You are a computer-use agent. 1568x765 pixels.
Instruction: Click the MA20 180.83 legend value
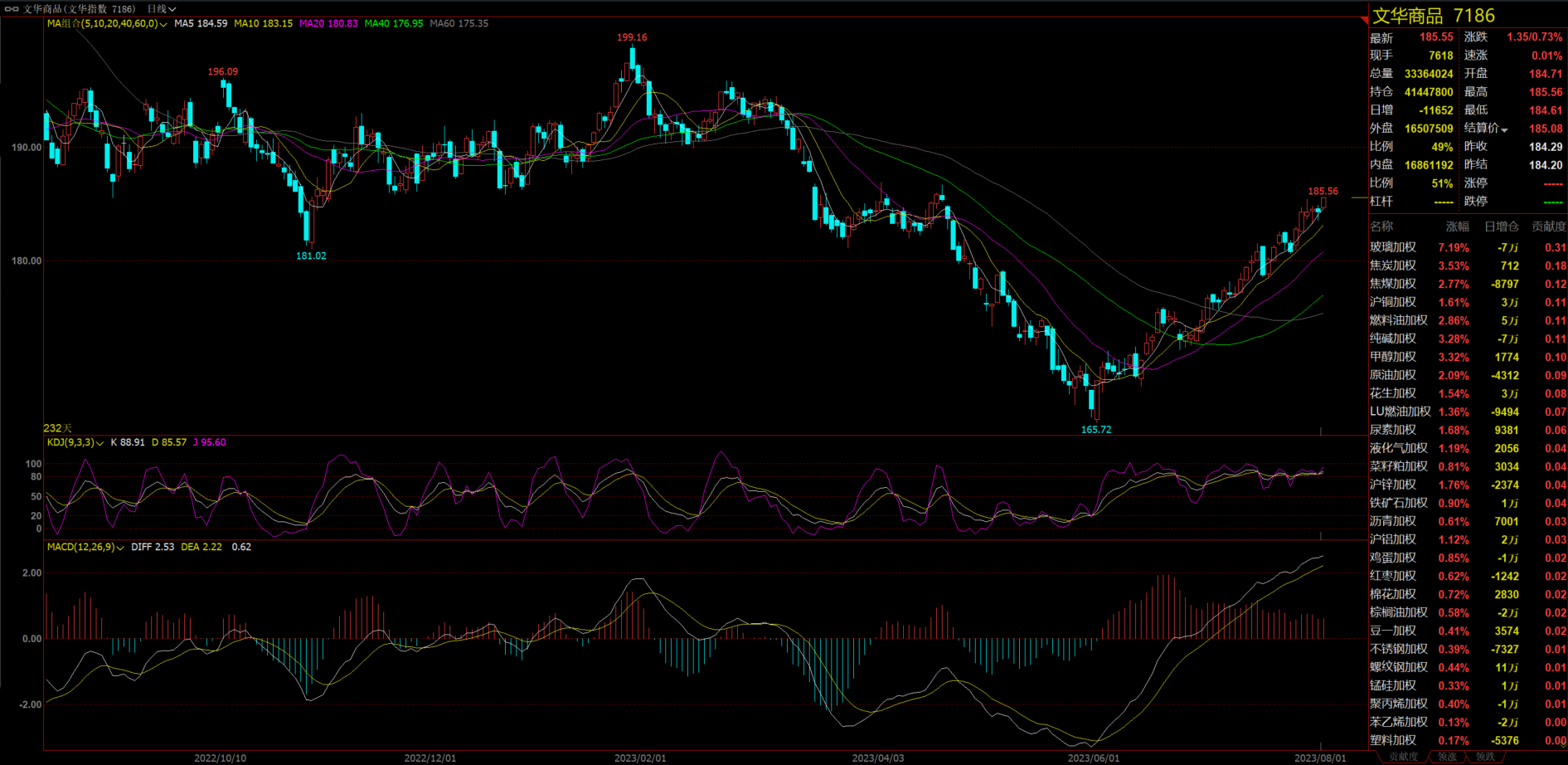point(328,24)
